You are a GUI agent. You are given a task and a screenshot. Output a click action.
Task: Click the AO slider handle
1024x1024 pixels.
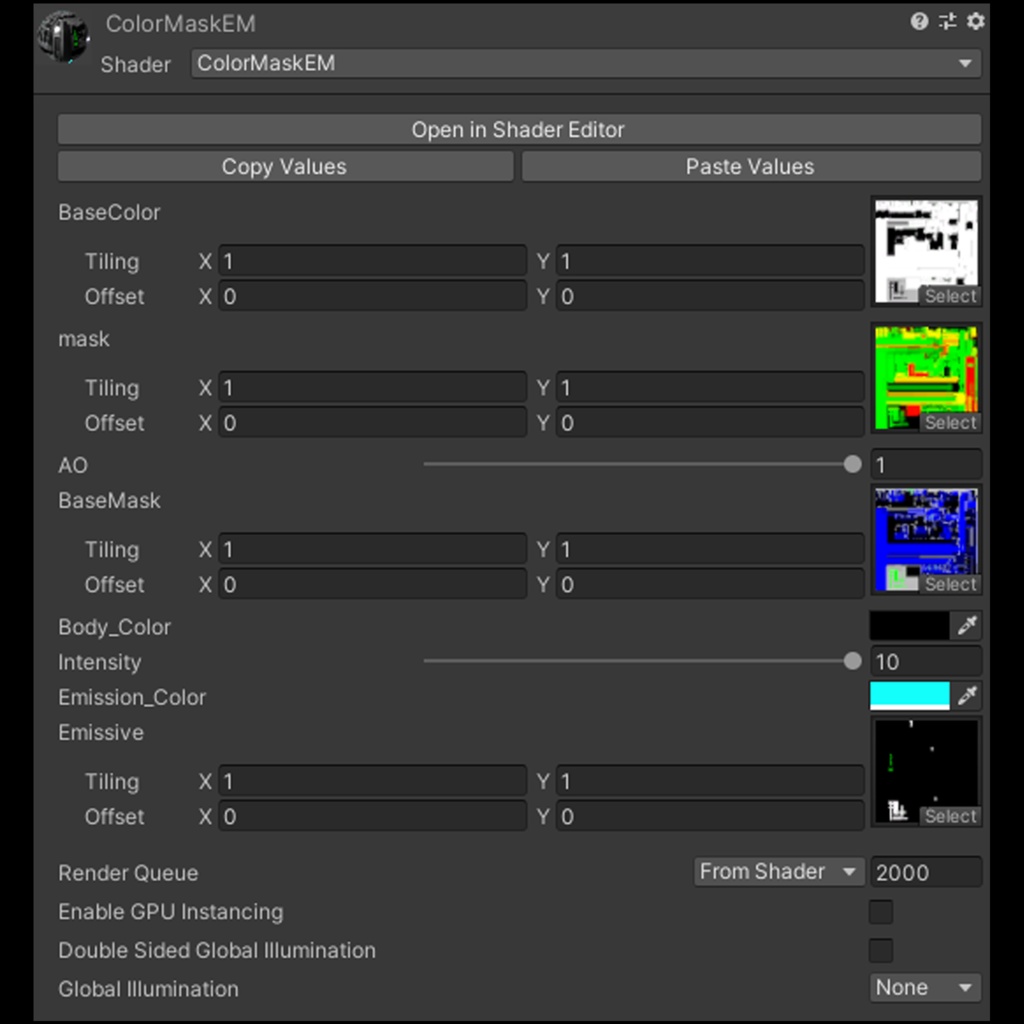(x=852, y=464)
